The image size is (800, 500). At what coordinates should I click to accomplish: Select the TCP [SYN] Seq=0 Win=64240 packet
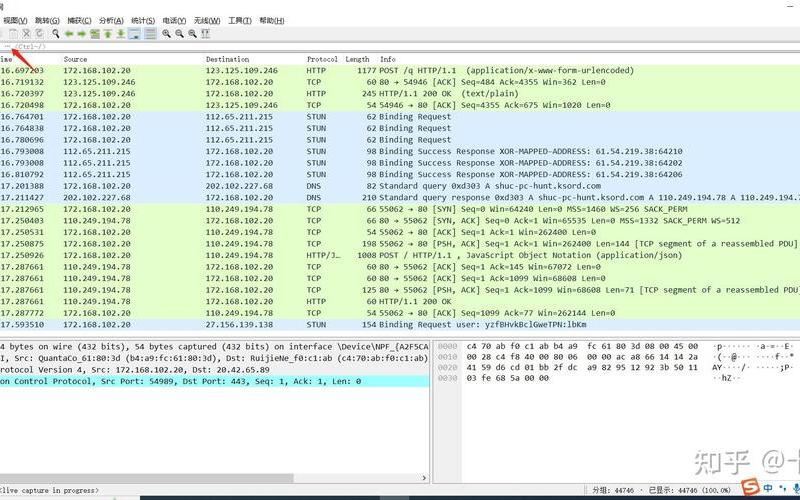400,209
